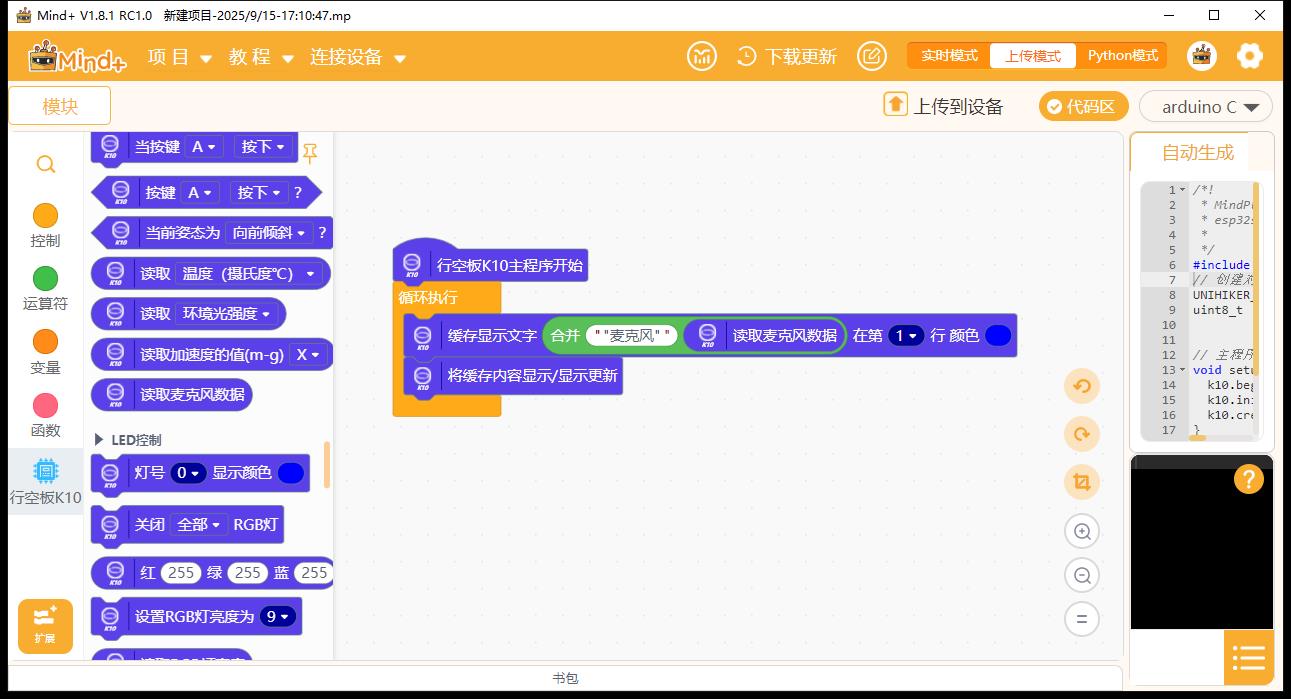The width and height of the screenshot is (1291, 699).
Task: Click the search magnifier in the block palette
Action: 46,164
